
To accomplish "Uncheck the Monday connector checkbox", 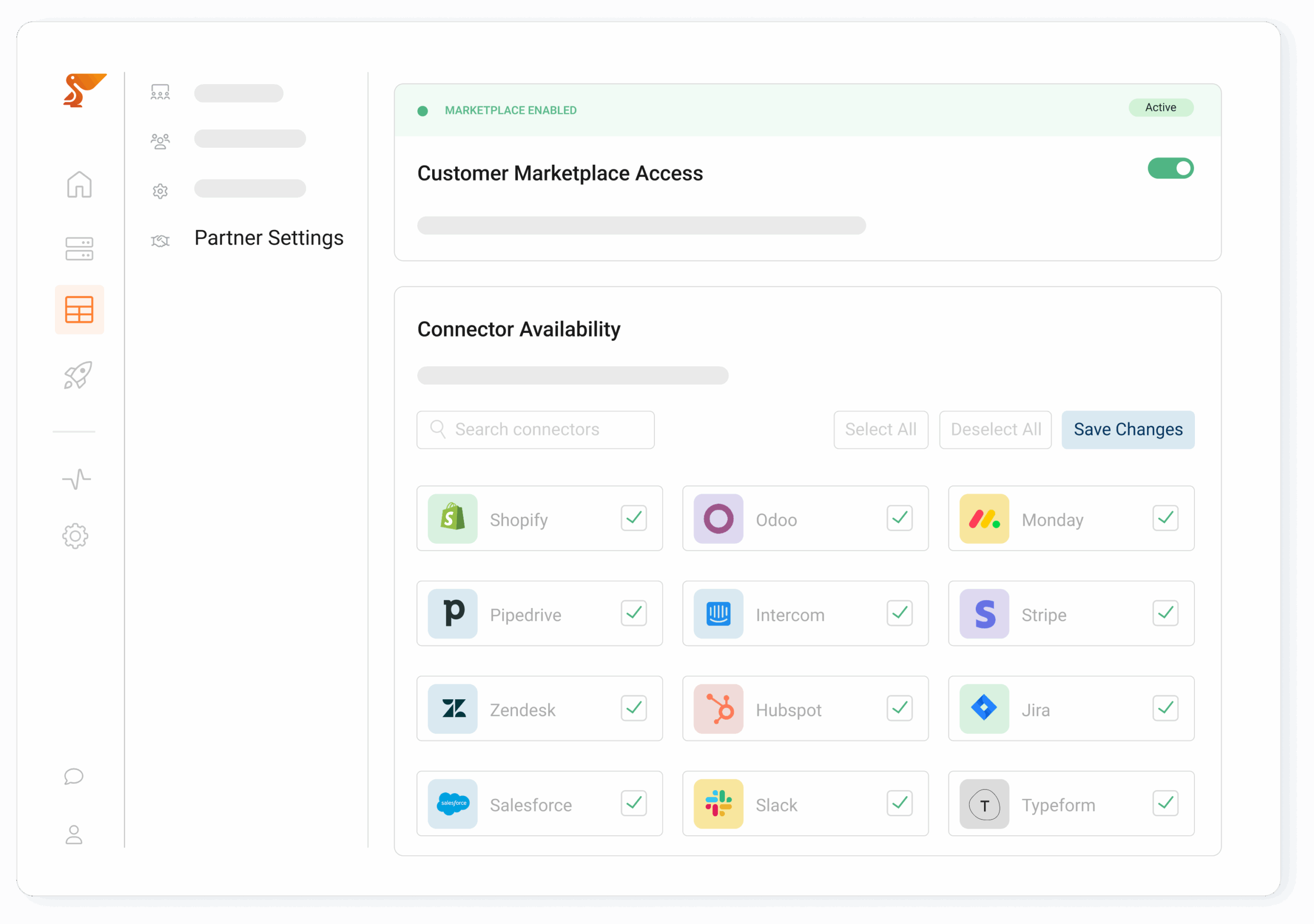I will click(1165, 518).
